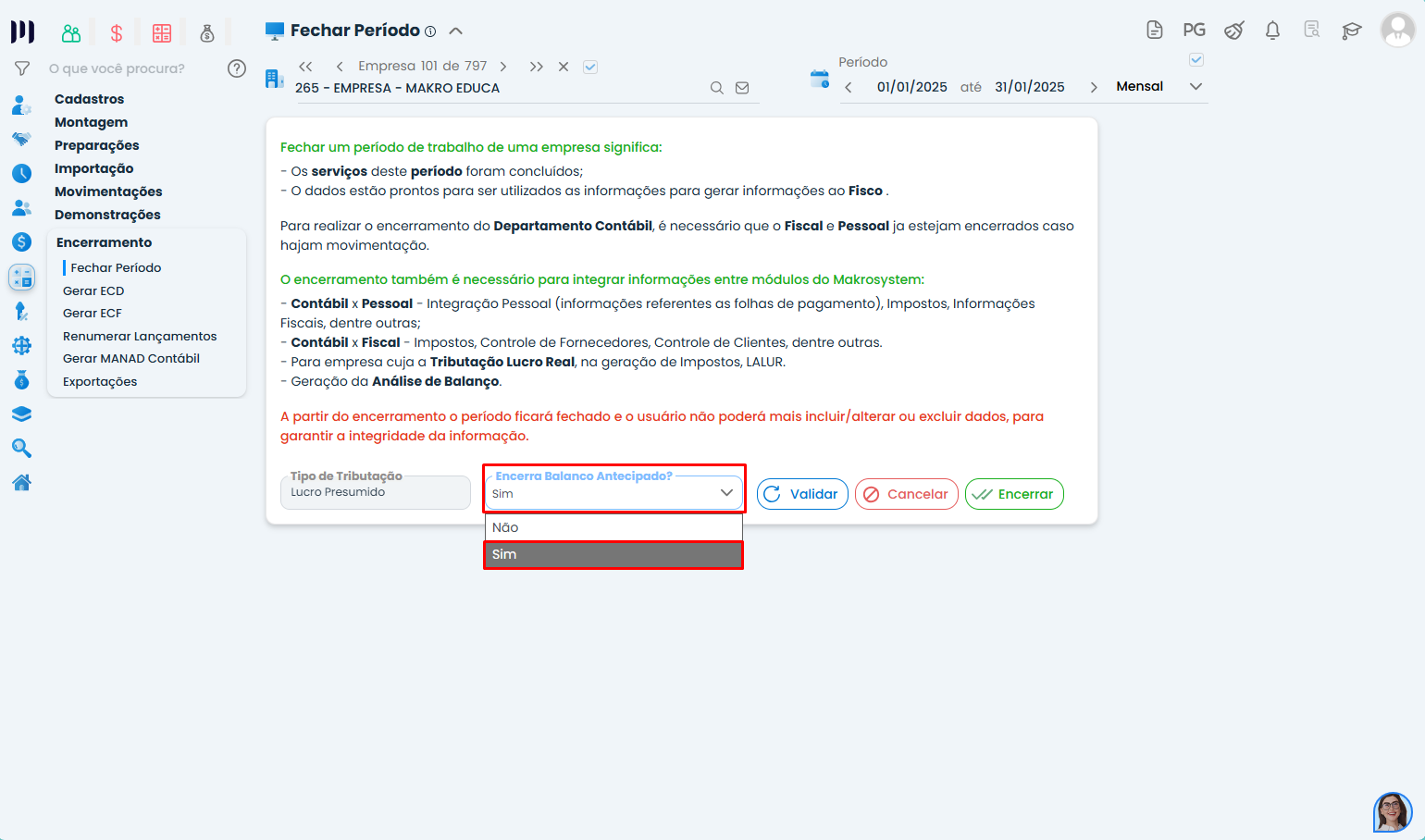Select Gerar ECD in the submenu
The image size is (1425, 840).
(x=93, y=290)
